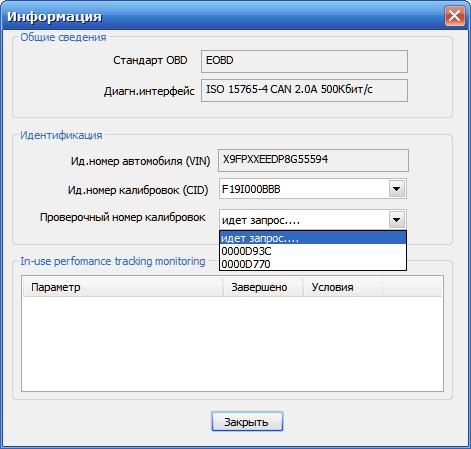Screen dimensions: 471x449
Task: Choose 0000D93C in the dropdown list
Action: pyautogui.click(x=313, y=251)
